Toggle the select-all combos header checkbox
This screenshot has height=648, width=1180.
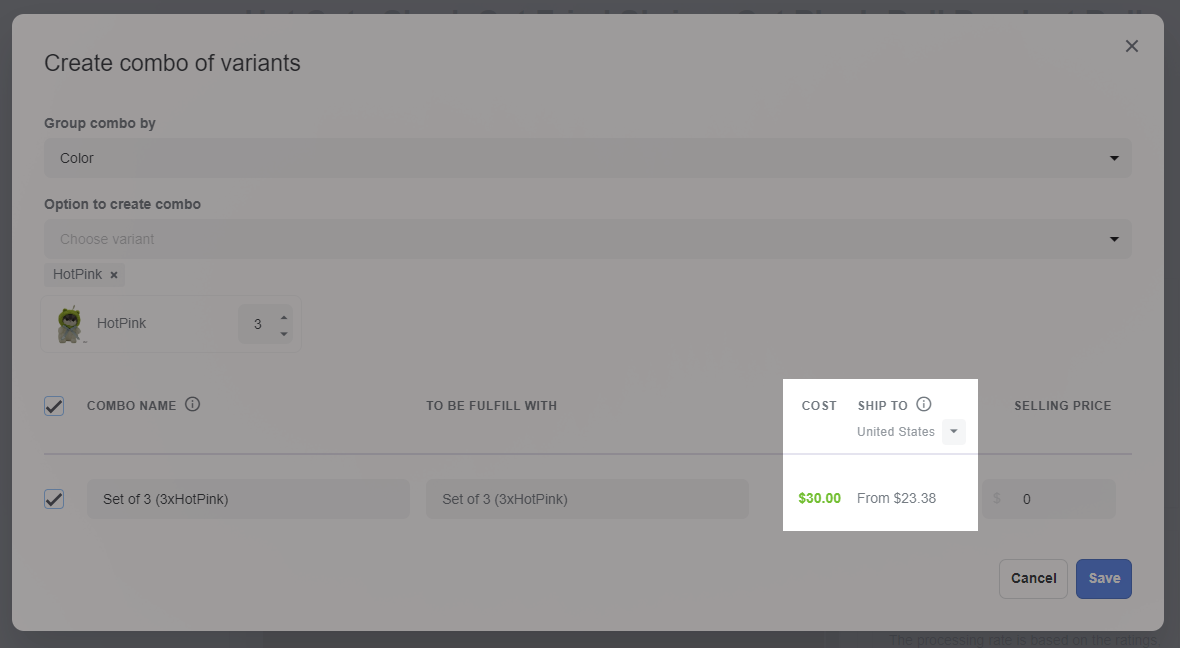click(53, 406)
